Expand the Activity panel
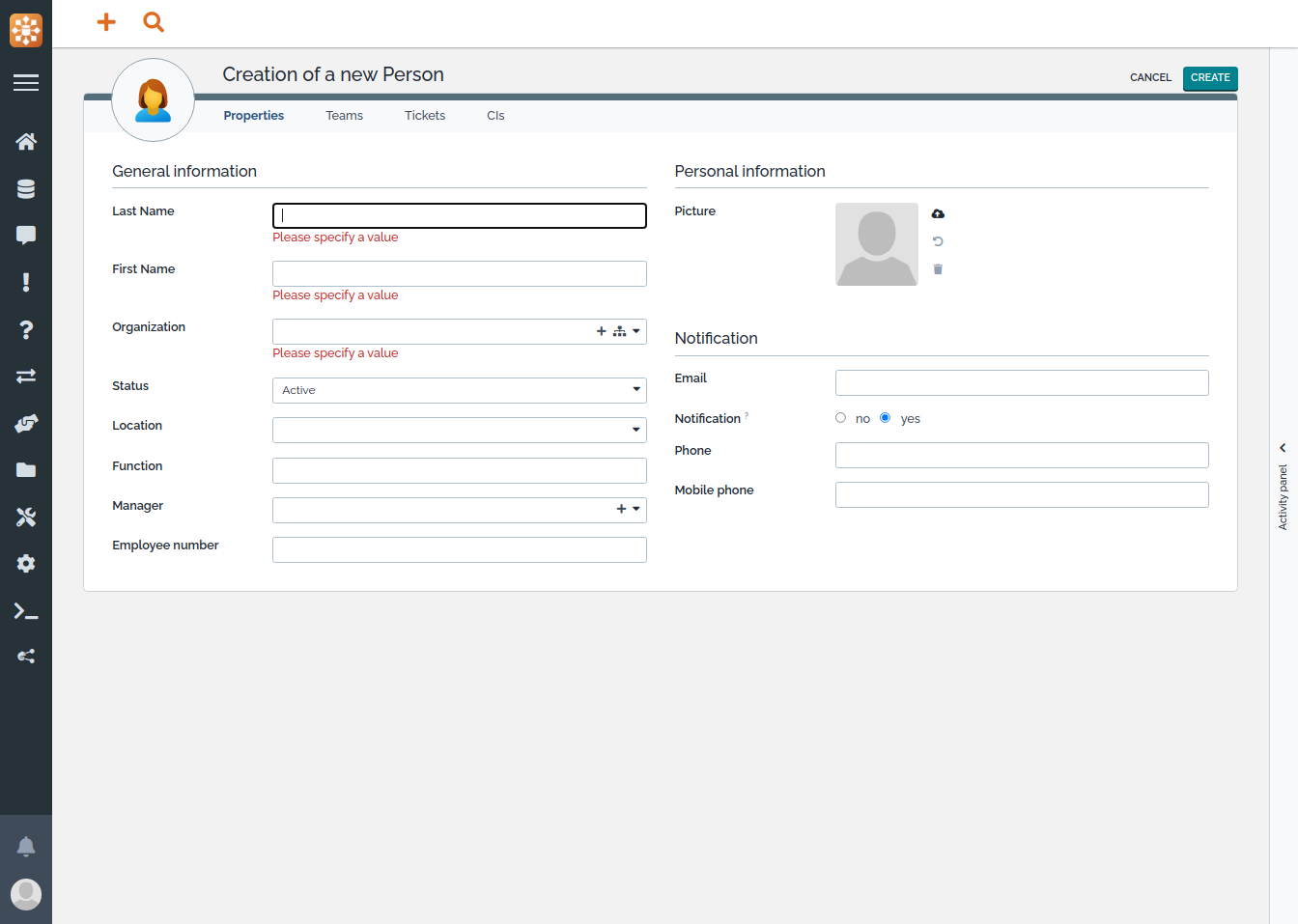 coord(1283,448)
